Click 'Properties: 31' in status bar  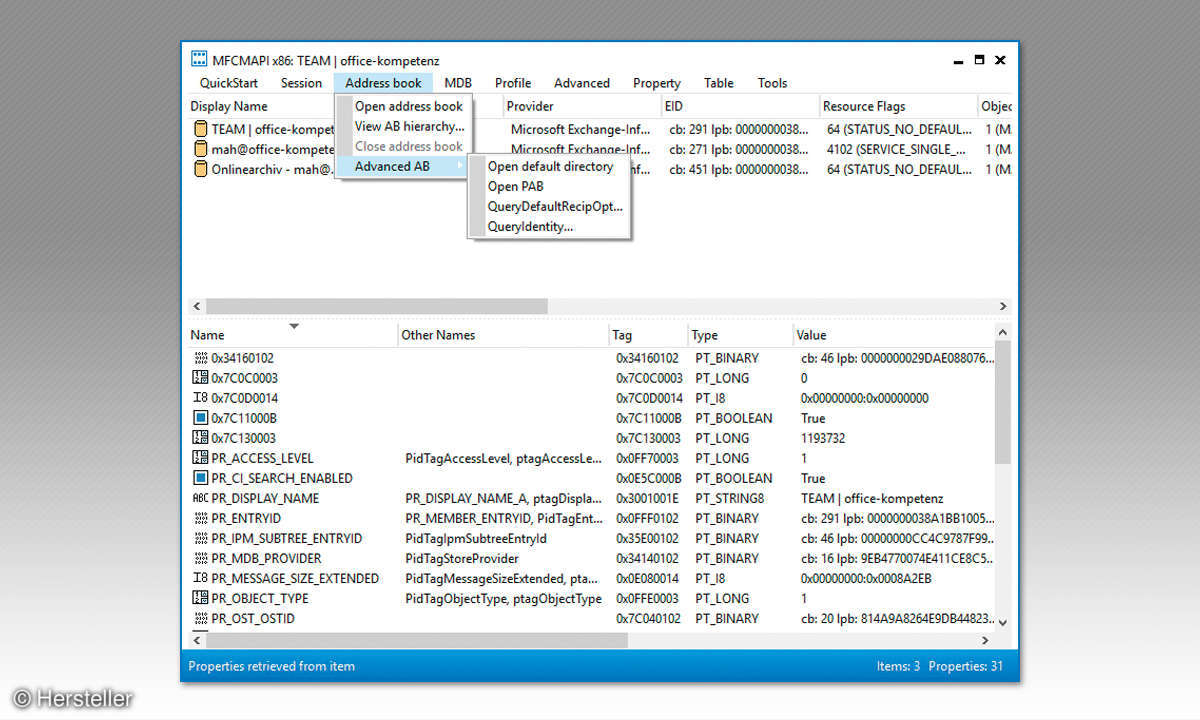(966, 666)
